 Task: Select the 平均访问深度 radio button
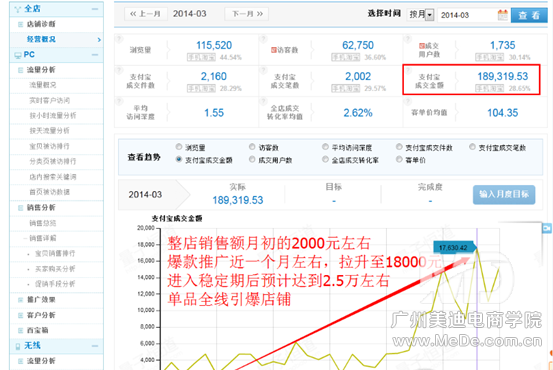tap(326, 147)
